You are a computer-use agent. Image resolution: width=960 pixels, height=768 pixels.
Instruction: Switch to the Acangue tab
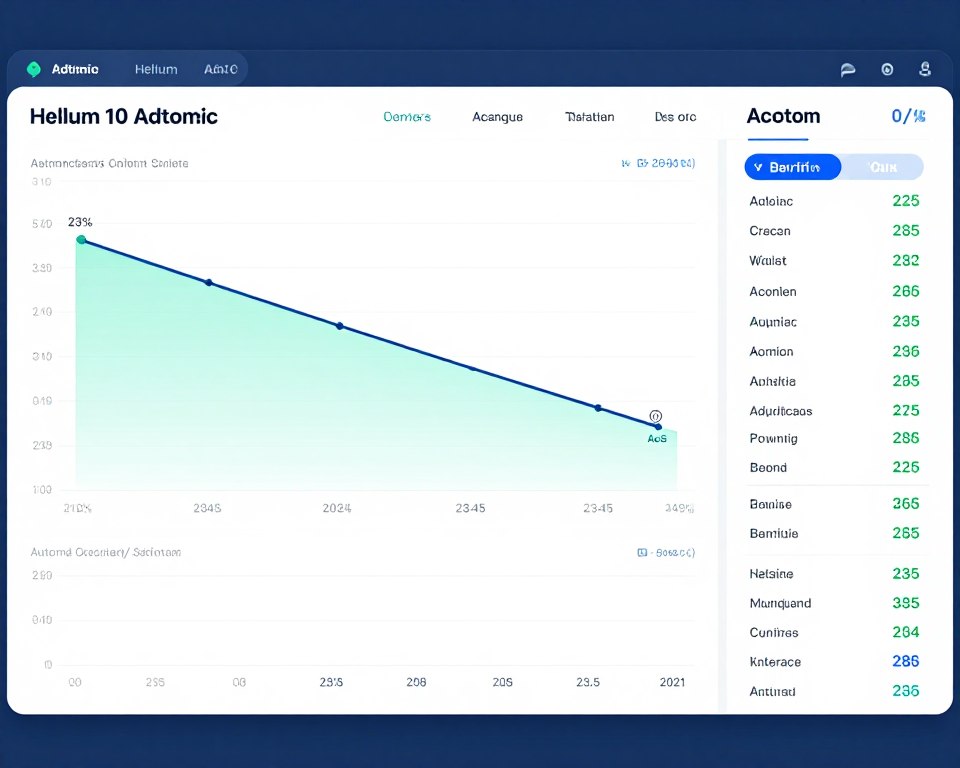pyautogui.click(x=497, y=117)
